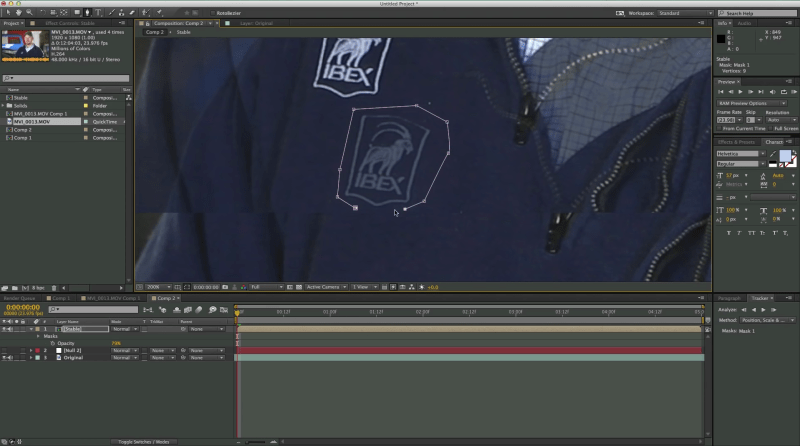Open the Helvetica font family dropdown
The image size is (800, 446).
point(741,154)
